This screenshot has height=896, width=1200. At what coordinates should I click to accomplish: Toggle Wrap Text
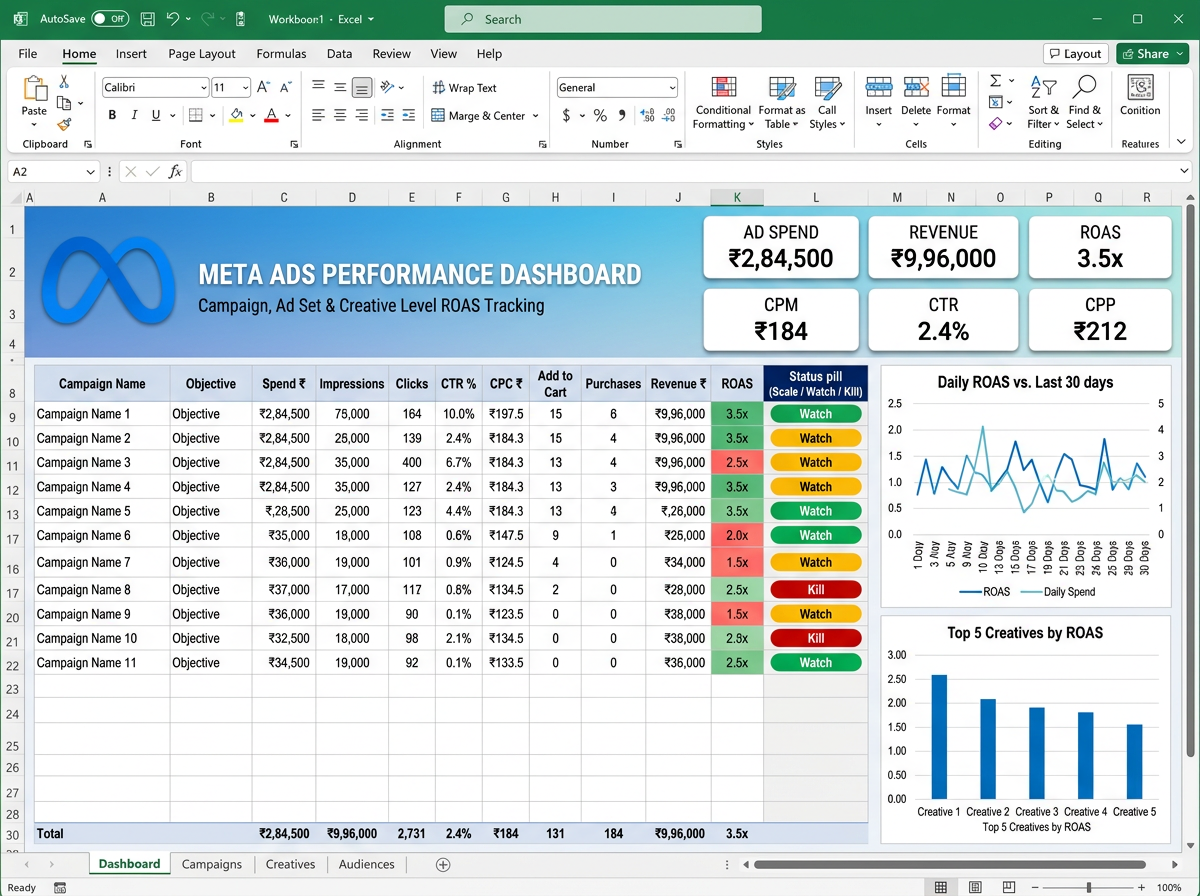click(x=464, y=88)
